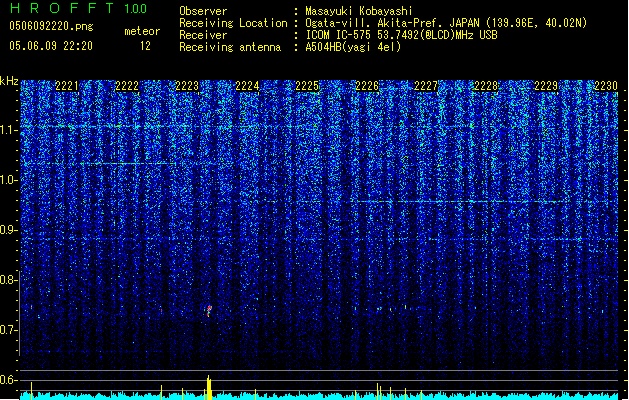
Task: Click the 2223 time marker
Action: point(187,86)
